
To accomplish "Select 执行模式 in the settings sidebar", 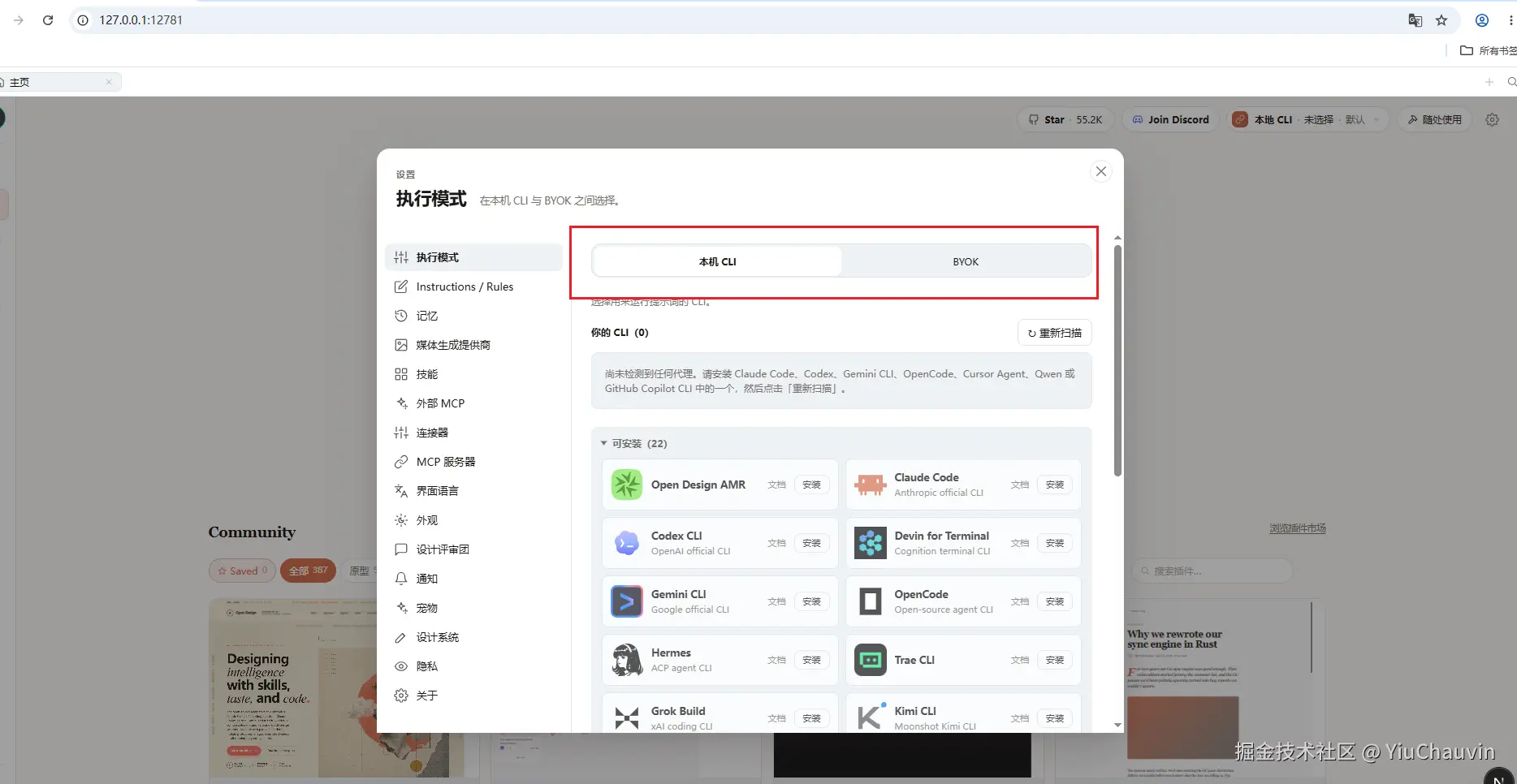I will coord(473,257).
